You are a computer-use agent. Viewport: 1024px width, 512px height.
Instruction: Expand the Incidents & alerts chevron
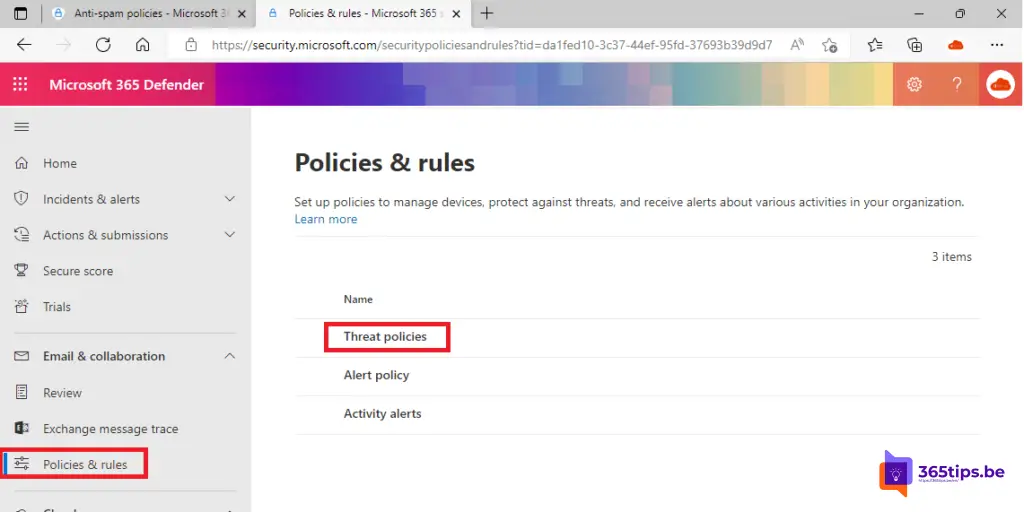click(230, 199)
